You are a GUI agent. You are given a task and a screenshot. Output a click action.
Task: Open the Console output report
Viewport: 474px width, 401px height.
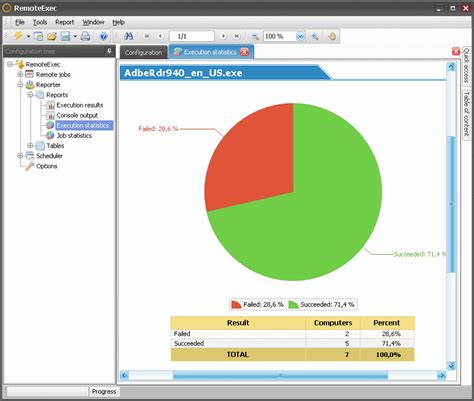pos(77,115)
